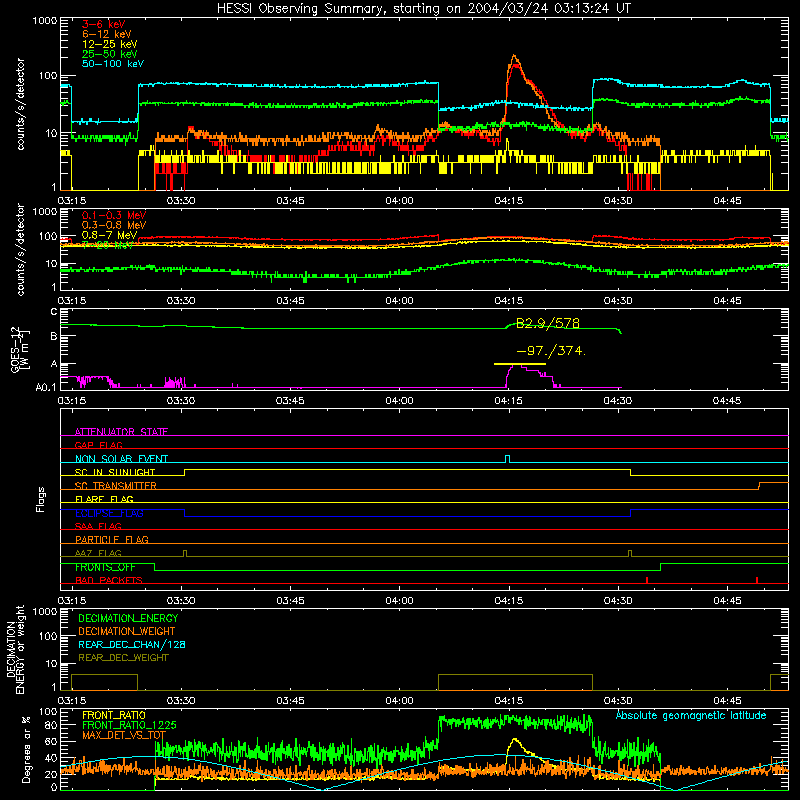Viewport: 800px width, 800px height.
Task: Click the Absolute geomagnetic latitude label
Action: coord(691,715)
